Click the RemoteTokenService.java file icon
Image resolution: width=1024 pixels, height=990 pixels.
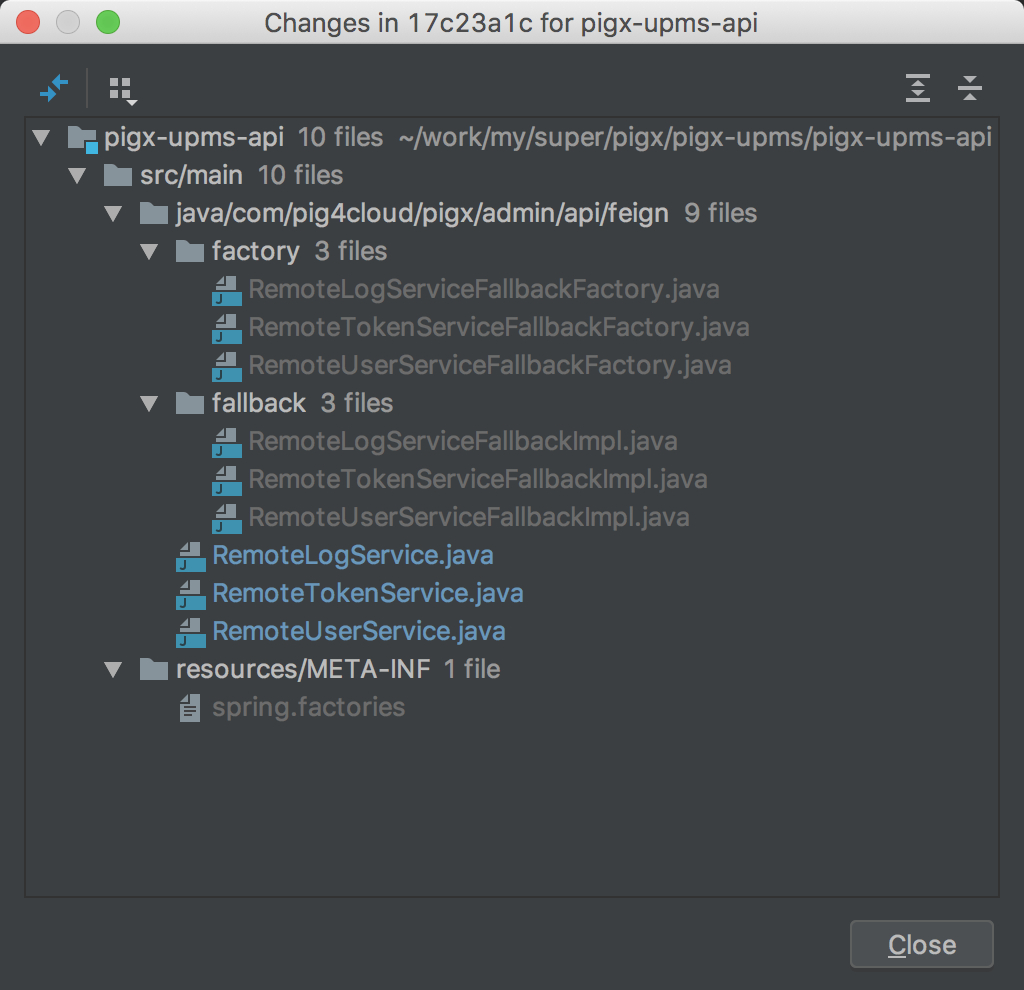tap(191, 594)
